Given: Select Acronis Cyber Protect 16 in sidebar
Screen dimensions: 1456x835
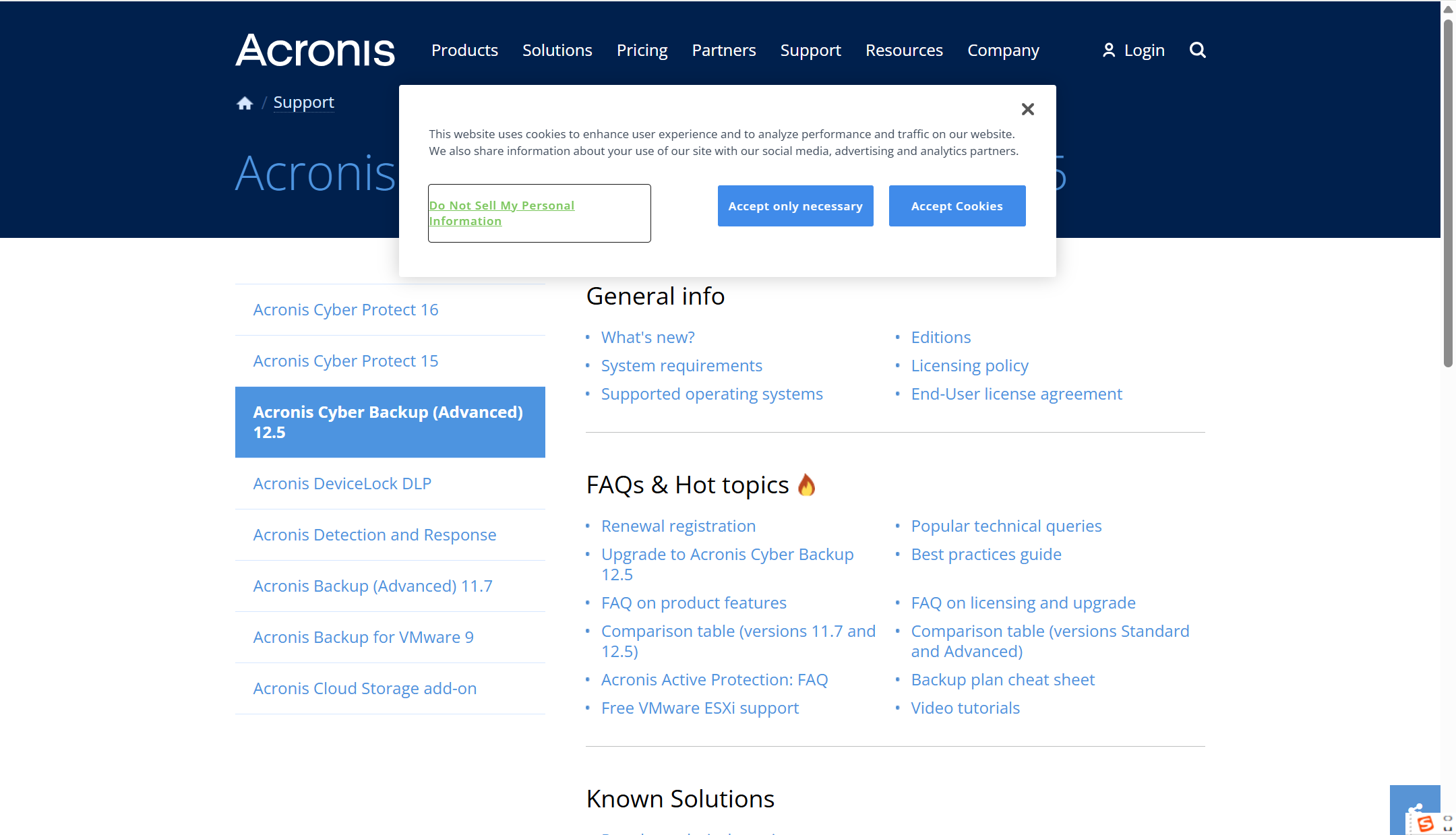Looking at the screenshot, I should coord(345,310).
